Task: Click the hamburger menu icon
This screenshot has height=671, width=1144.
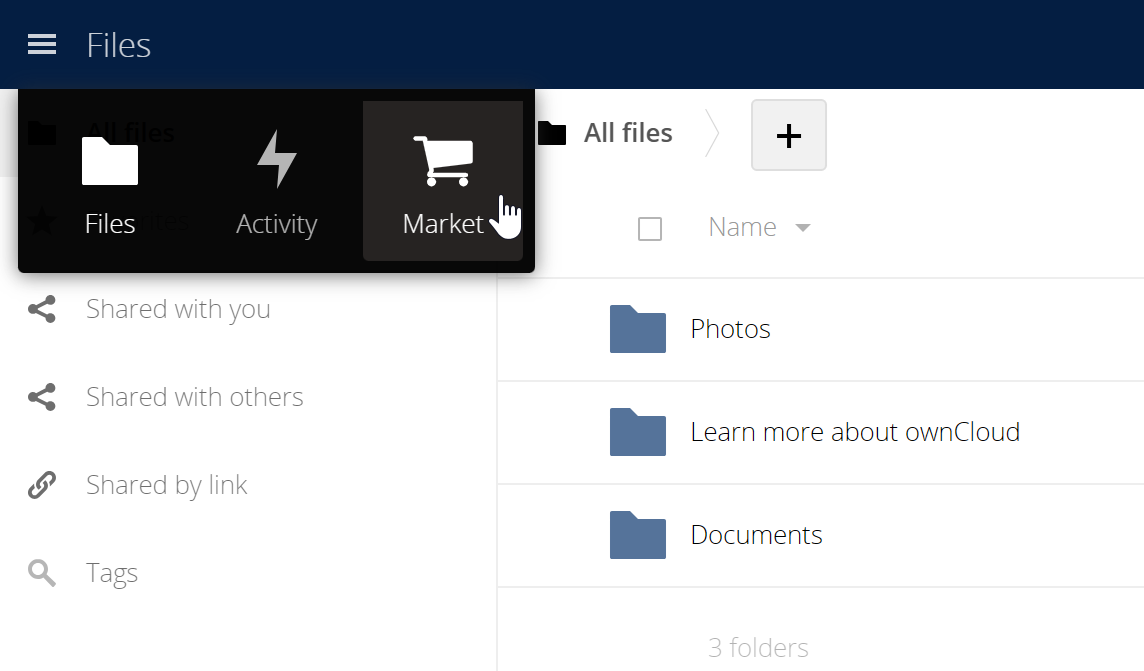Action: (x=42, y=45)
